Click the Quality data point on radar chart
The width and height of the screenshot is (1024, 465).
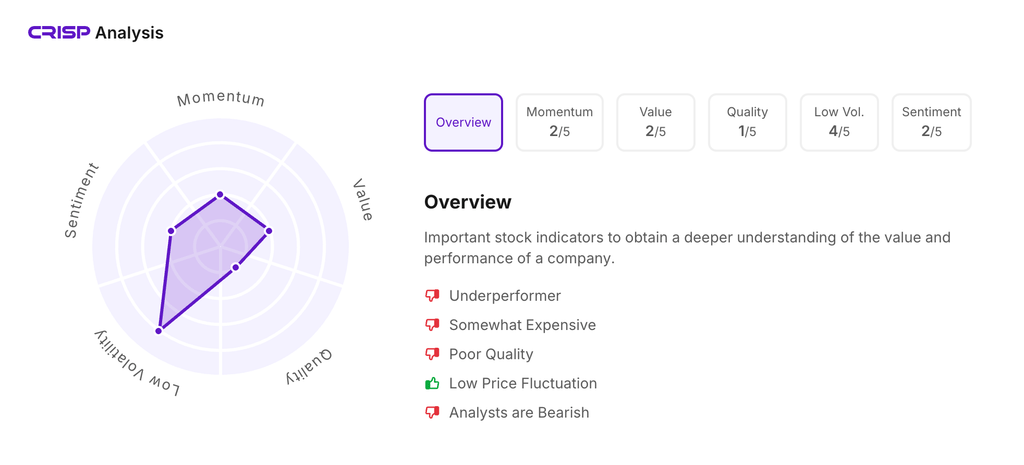[236, 268]
